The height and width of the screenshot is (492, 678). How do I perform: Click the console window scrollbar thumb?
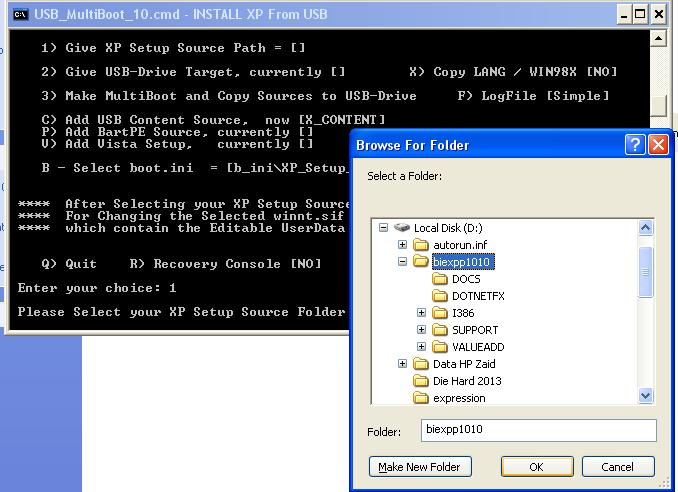(x=658, y=105)
